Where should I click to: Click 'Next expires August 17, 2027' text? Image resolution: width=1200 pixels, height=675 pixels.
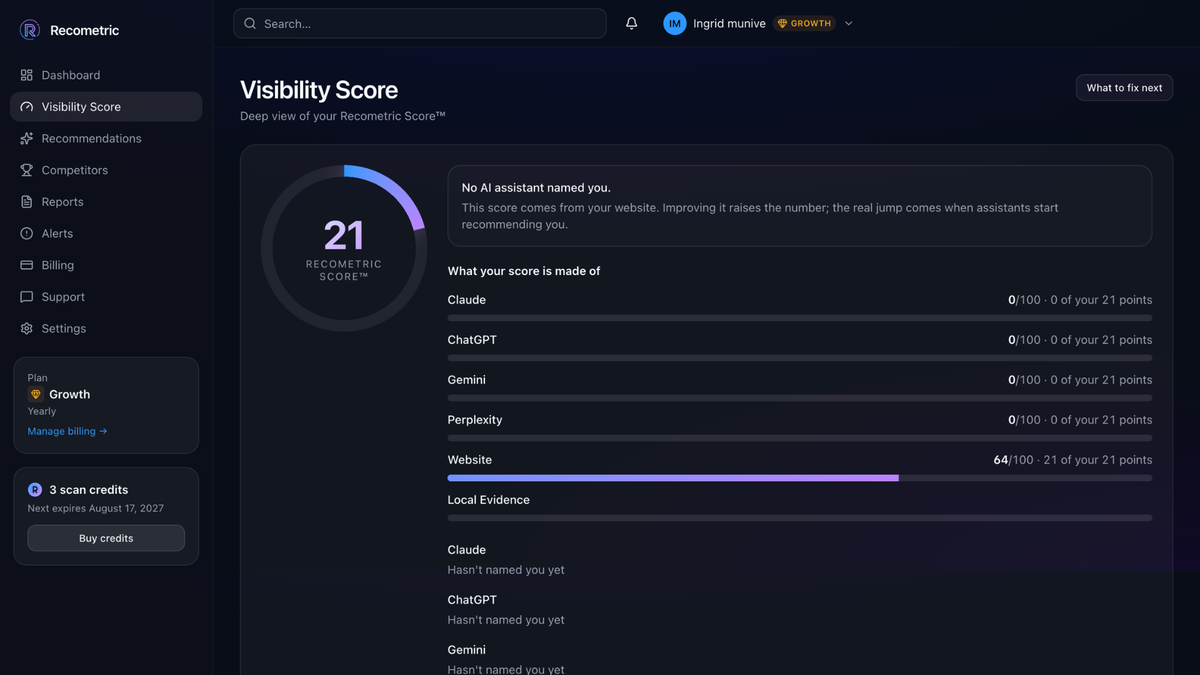[96, 509]
